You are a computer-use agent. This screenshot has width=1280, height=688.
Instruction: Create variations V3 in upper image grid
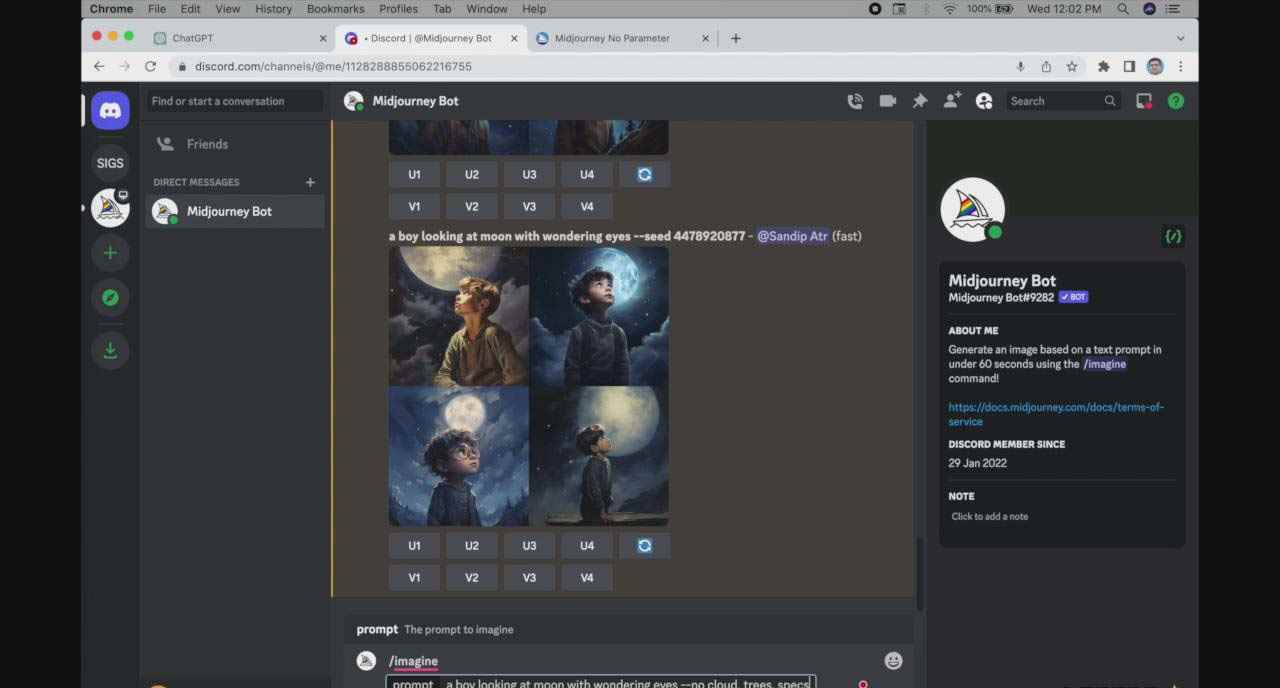pyautogui.click(x=529, y=206)
